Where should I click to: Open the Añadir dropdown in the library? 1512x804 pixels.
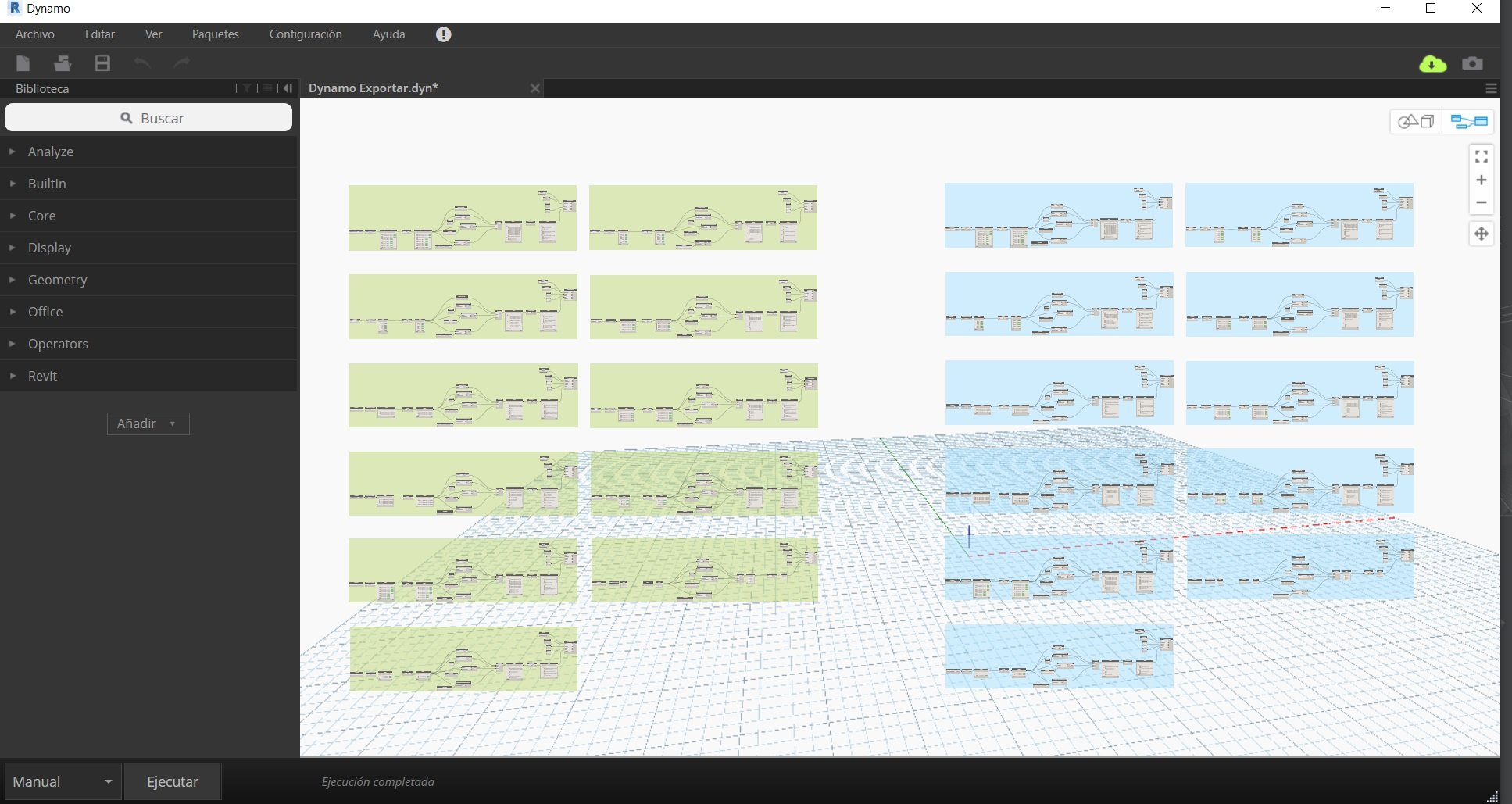[x=148, y=423]
